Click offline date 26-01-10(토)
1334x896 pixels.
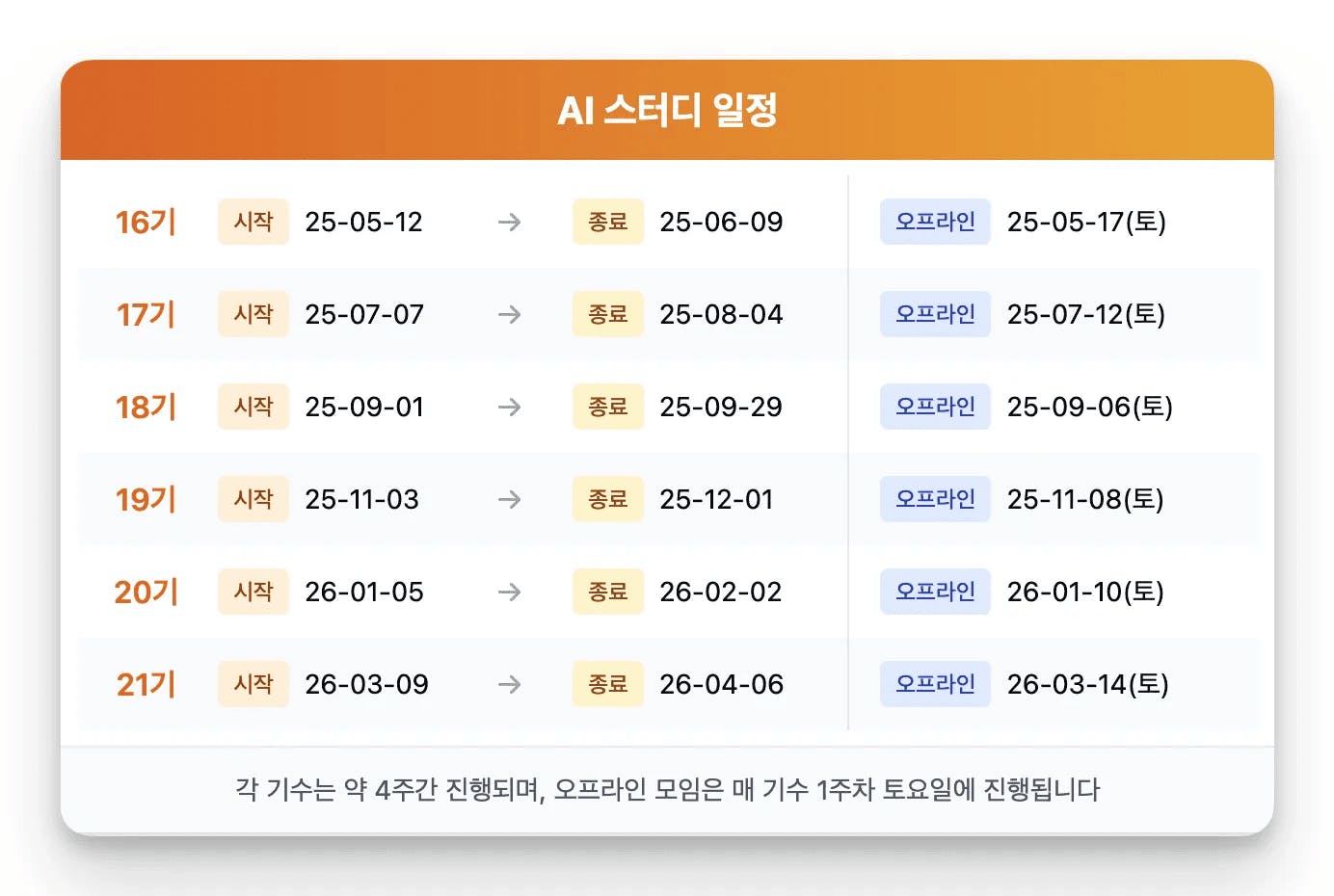pos(1085,593)
